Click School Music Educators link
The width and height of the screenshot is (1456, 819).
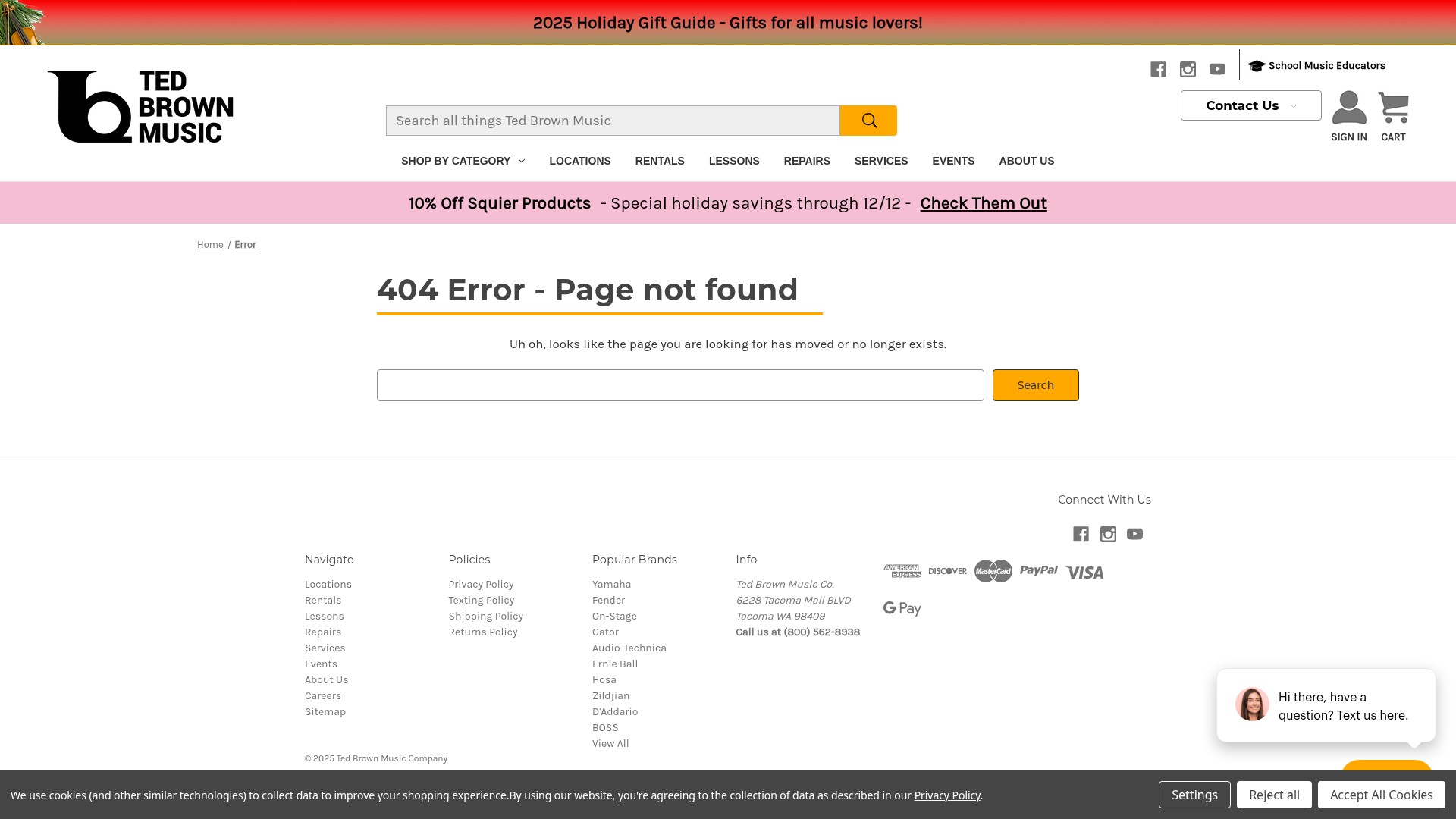point(1327,66)
